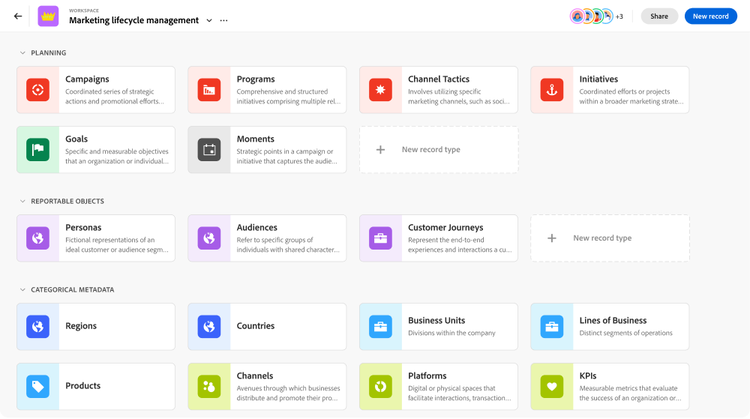
Task: Open the three-dot more options menu
Action: 223,21
